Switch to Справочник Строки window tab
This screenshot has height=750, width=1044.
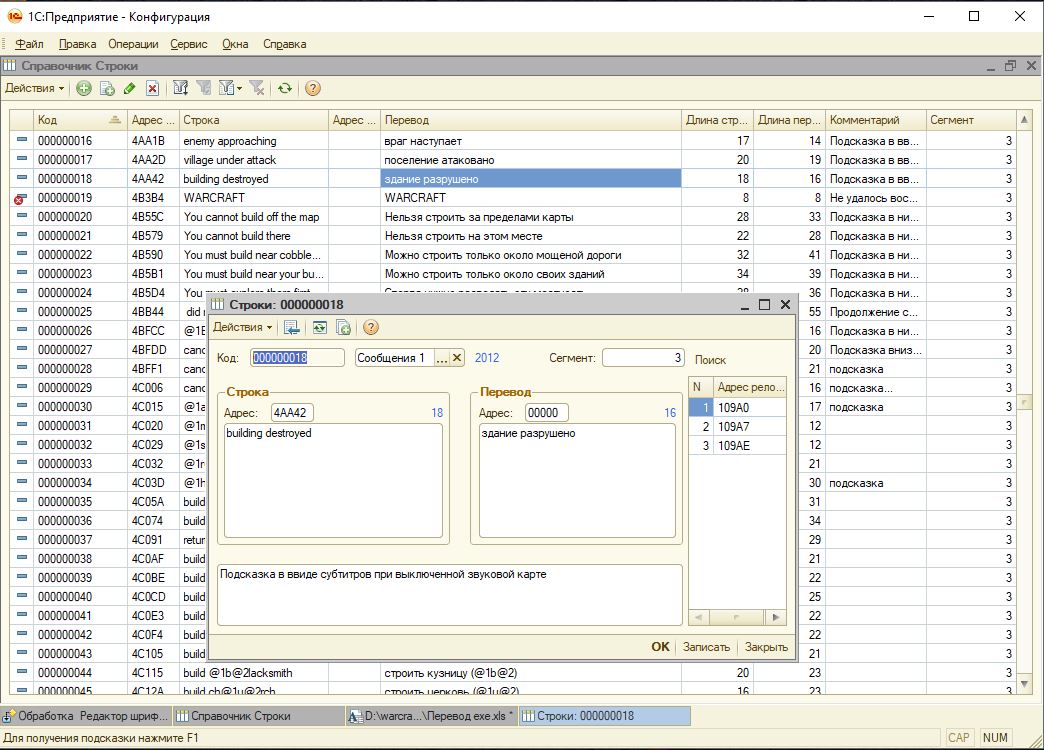233,716
